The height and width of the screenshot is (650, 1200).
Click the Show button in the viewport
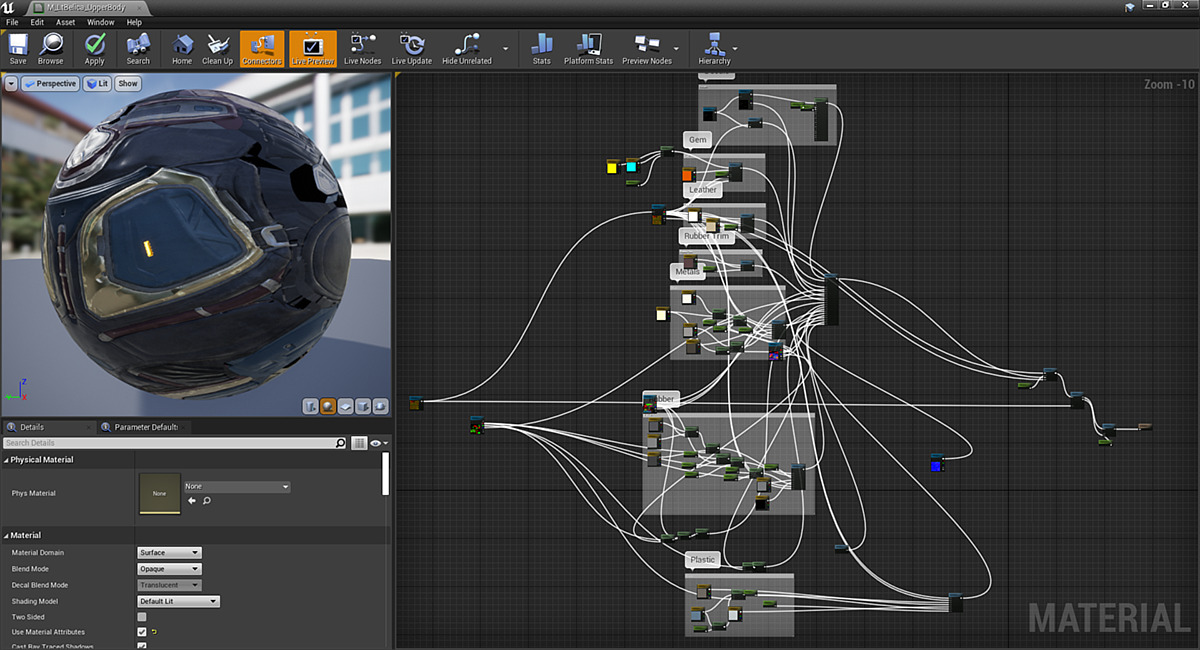click(128, 83)
